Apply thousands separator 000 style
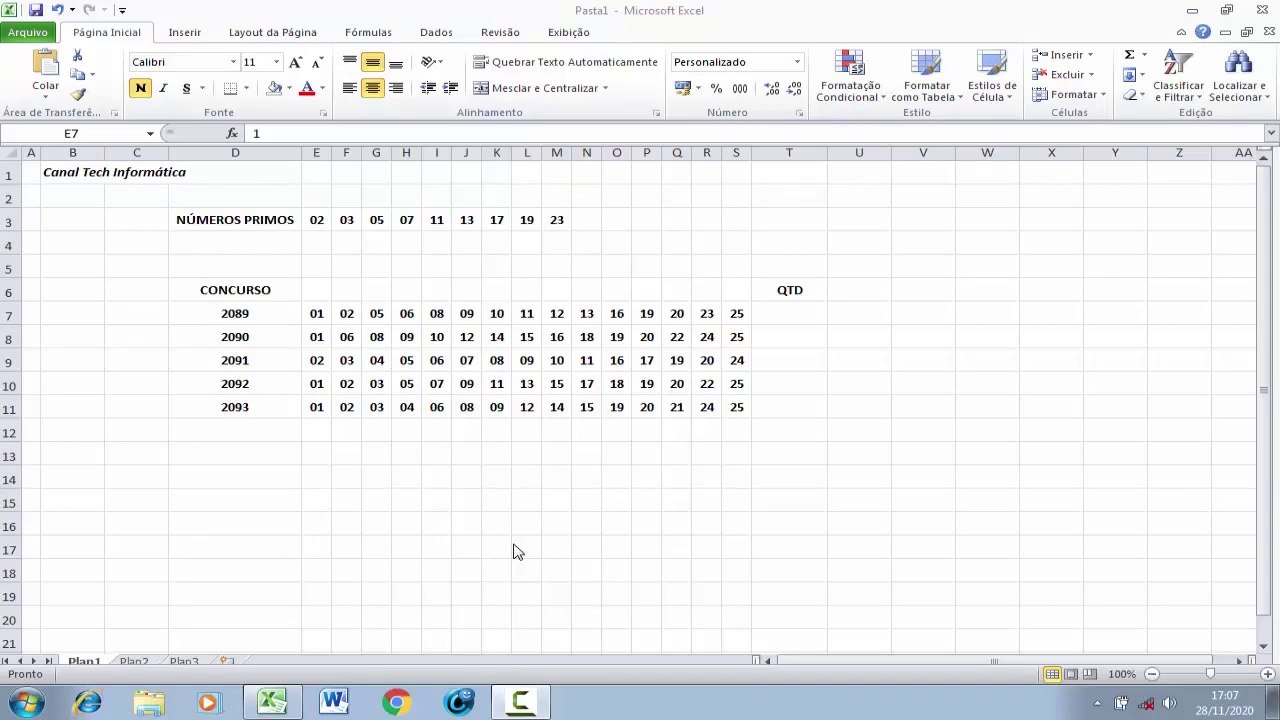The width and height of the screenshot is (1280, 720). tap(739, 88)
